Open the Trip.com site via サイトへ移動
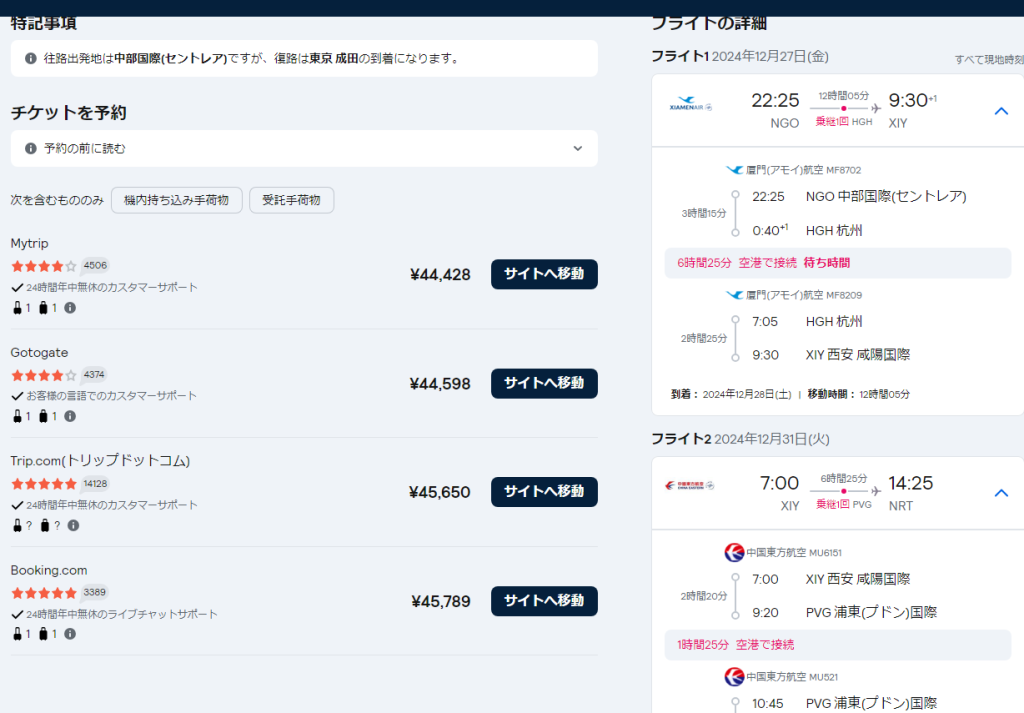 pos(543,492)
